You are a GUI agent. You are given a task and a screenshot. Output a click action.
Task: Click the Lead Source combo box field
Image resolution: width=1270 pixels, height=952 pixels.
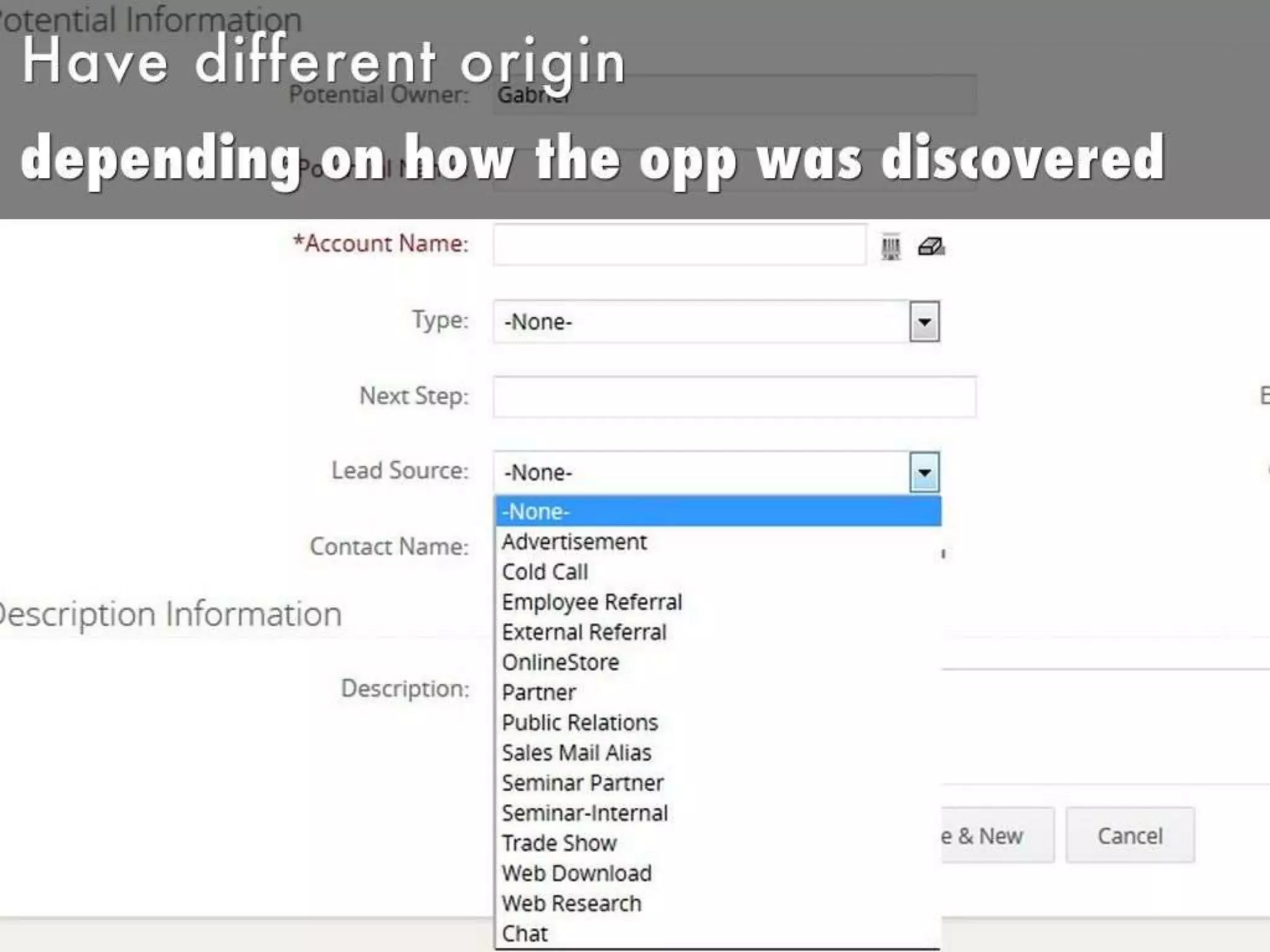pyautogui.click(x=701, y=472)
